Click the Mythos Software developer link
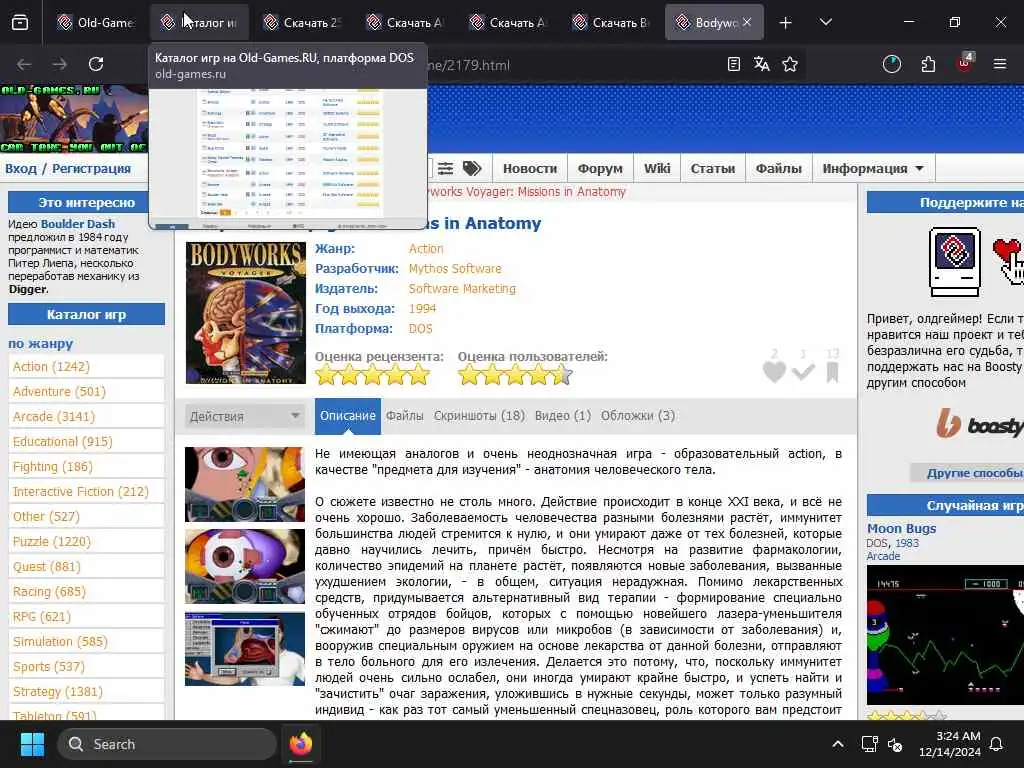Screen dimensions: 1024x768 pyautogui.click(x=455, y=268)
